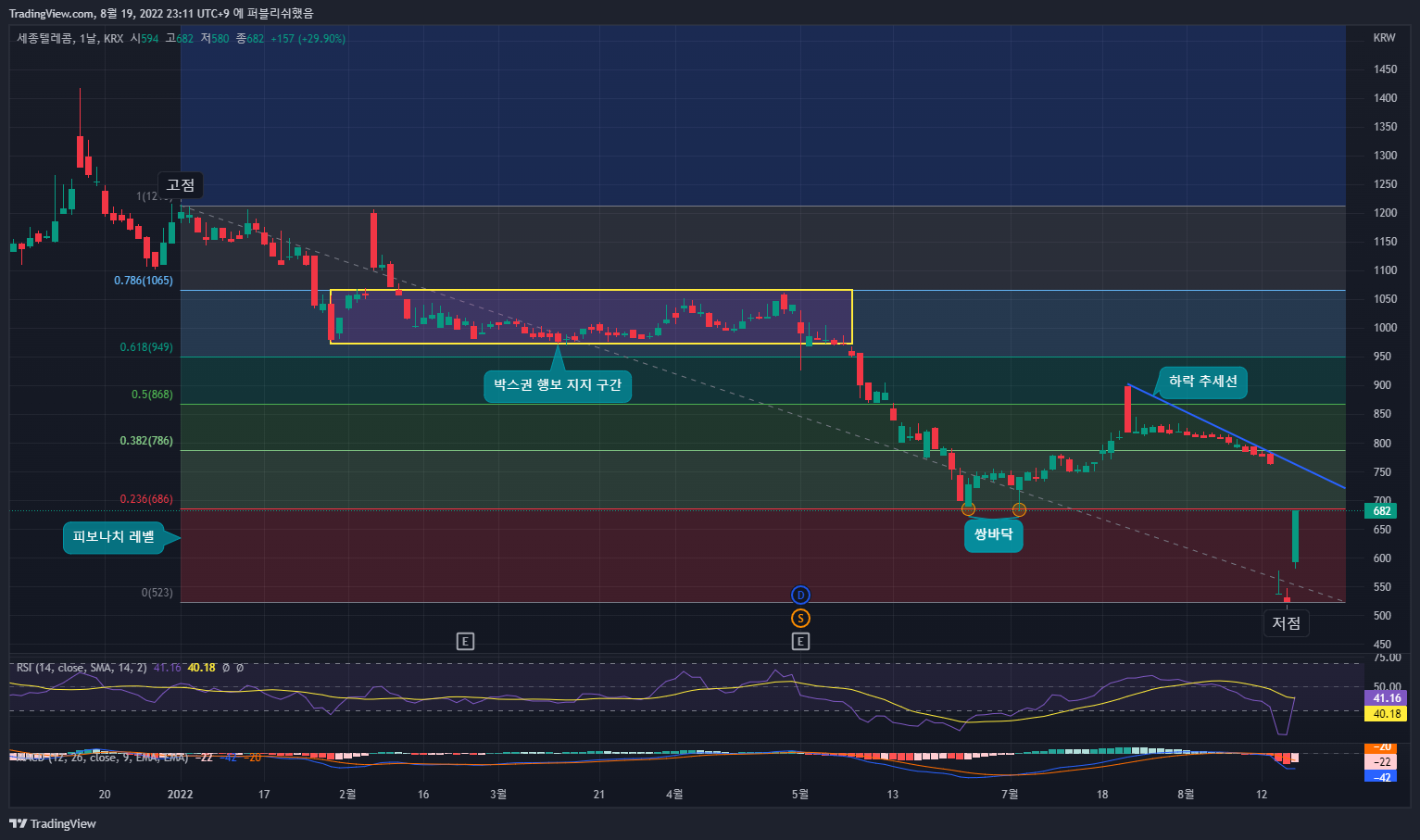Click the pink MACD histogram tag −22

(1381, 762)
